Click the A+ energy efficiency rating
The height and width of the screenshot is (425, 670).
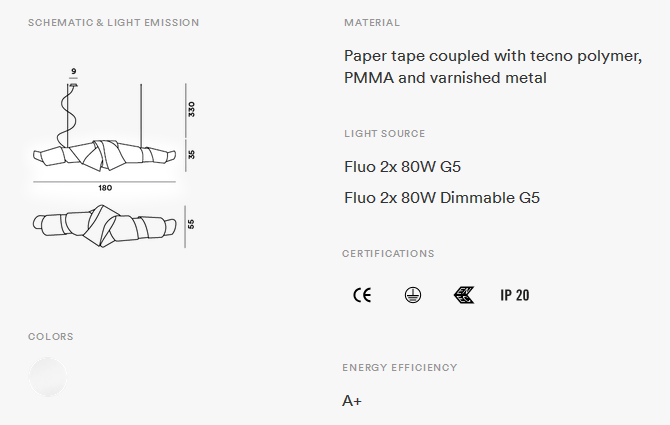point(352,401)
